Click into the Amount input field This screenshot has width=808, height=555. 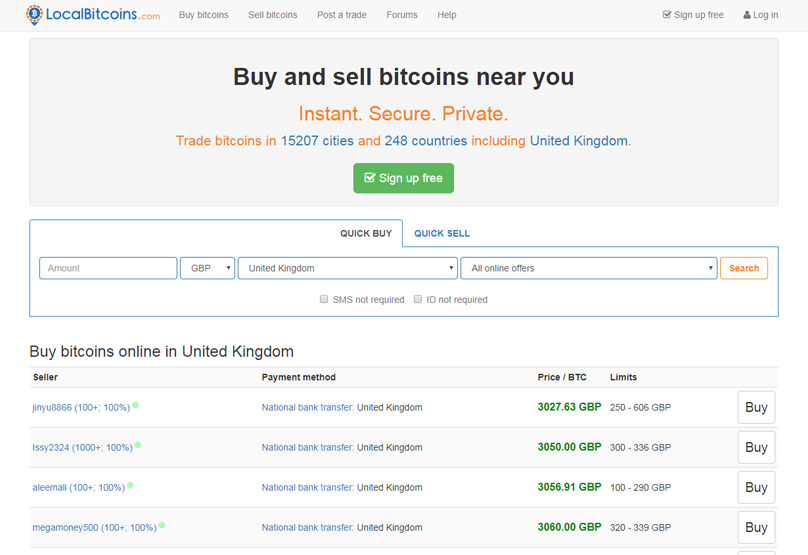click(x=108, y=268)
